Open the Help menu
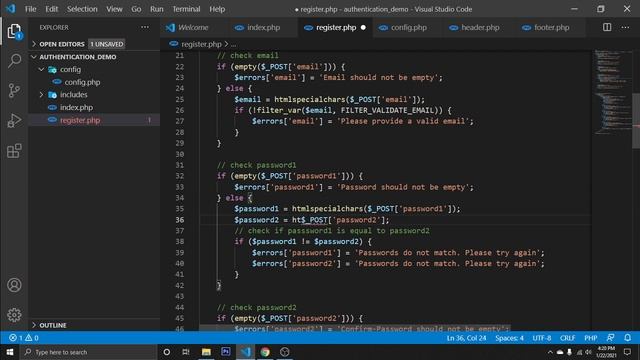 [x=217, y=9]
